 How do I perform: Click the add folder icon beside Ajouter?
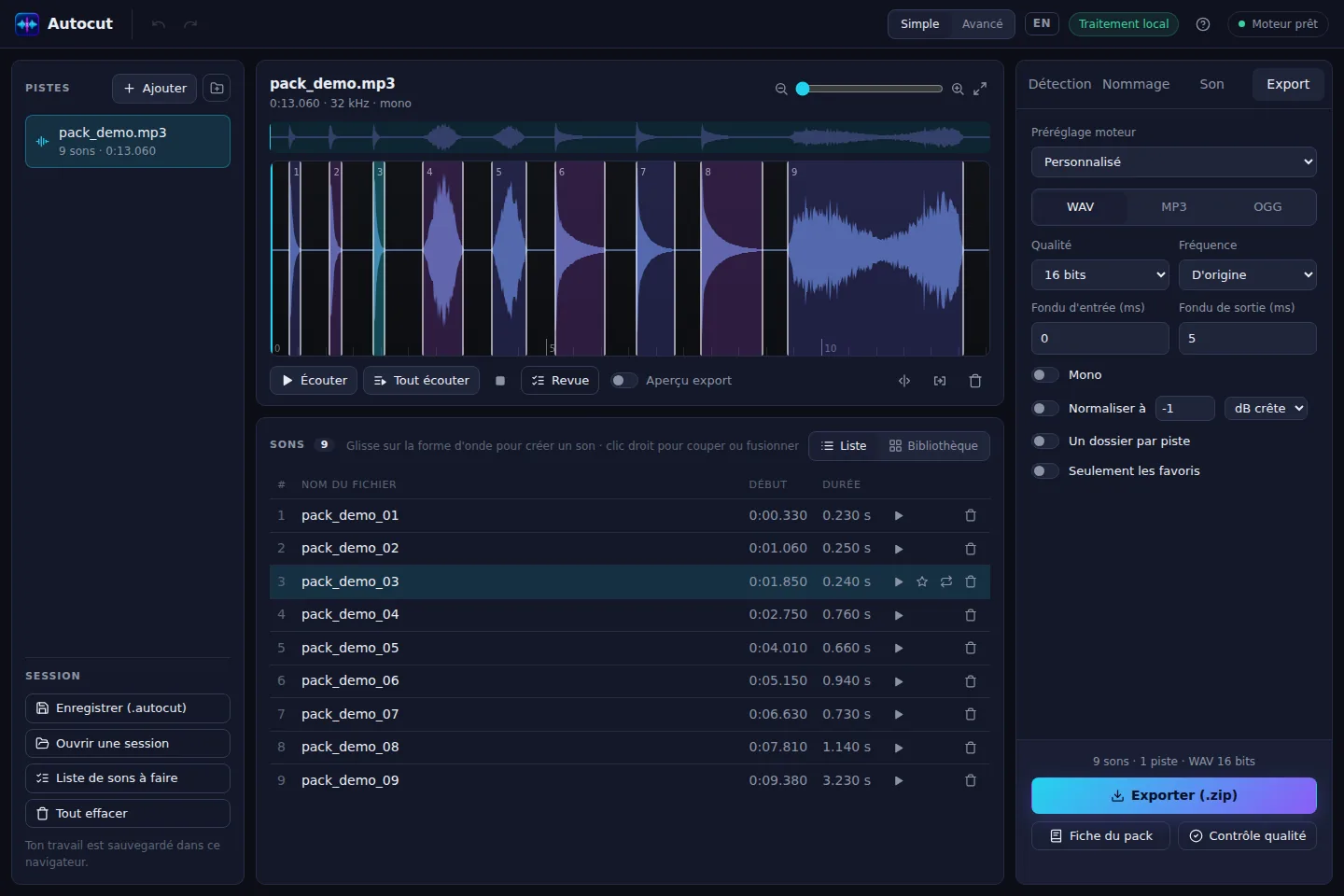tap(217, 88)
